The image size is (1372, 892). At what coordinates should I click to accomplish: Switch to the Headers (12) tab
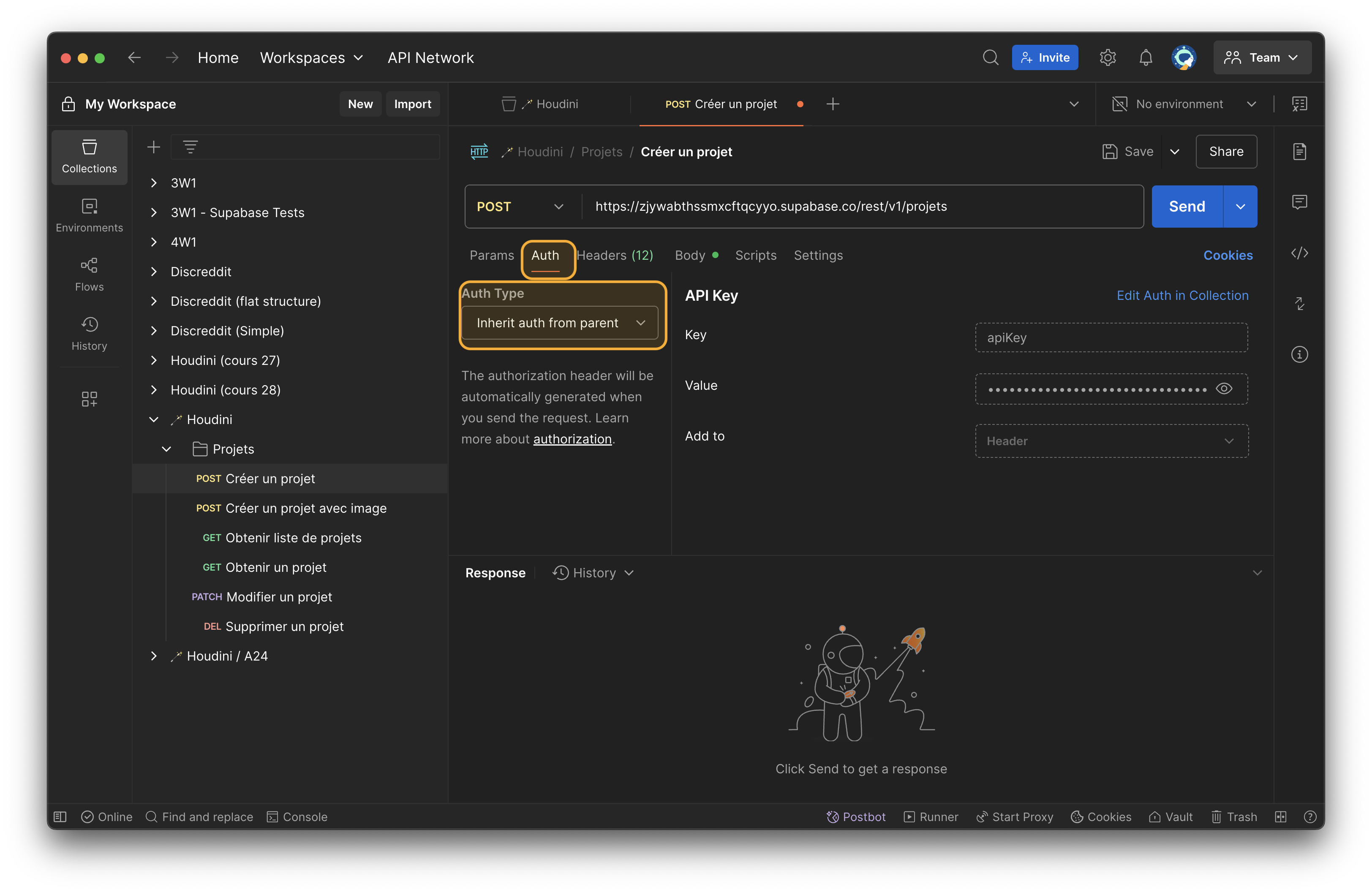[x=615, y=255]
